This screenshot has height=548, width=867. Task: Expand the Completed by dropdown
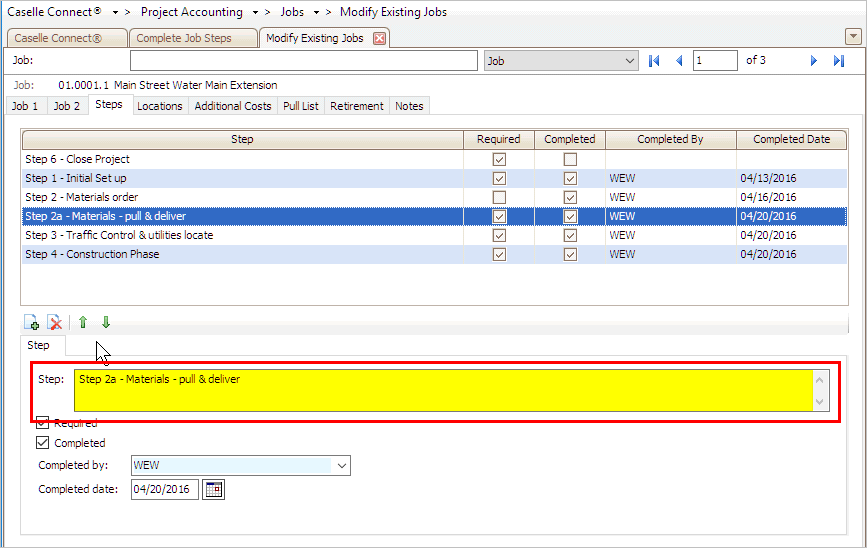[342, 466]
